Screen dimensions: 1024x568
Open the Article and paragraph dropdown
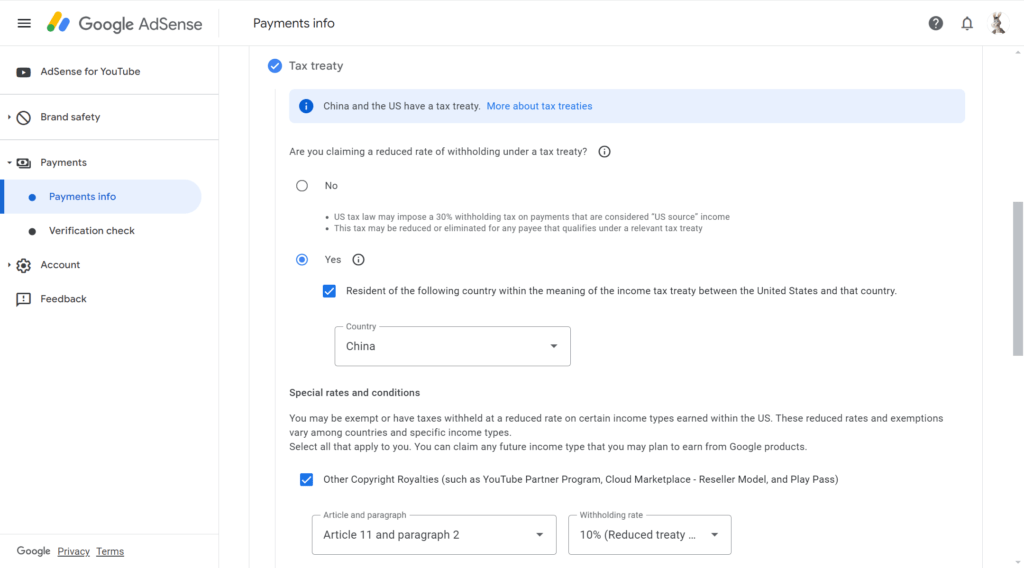434,535
